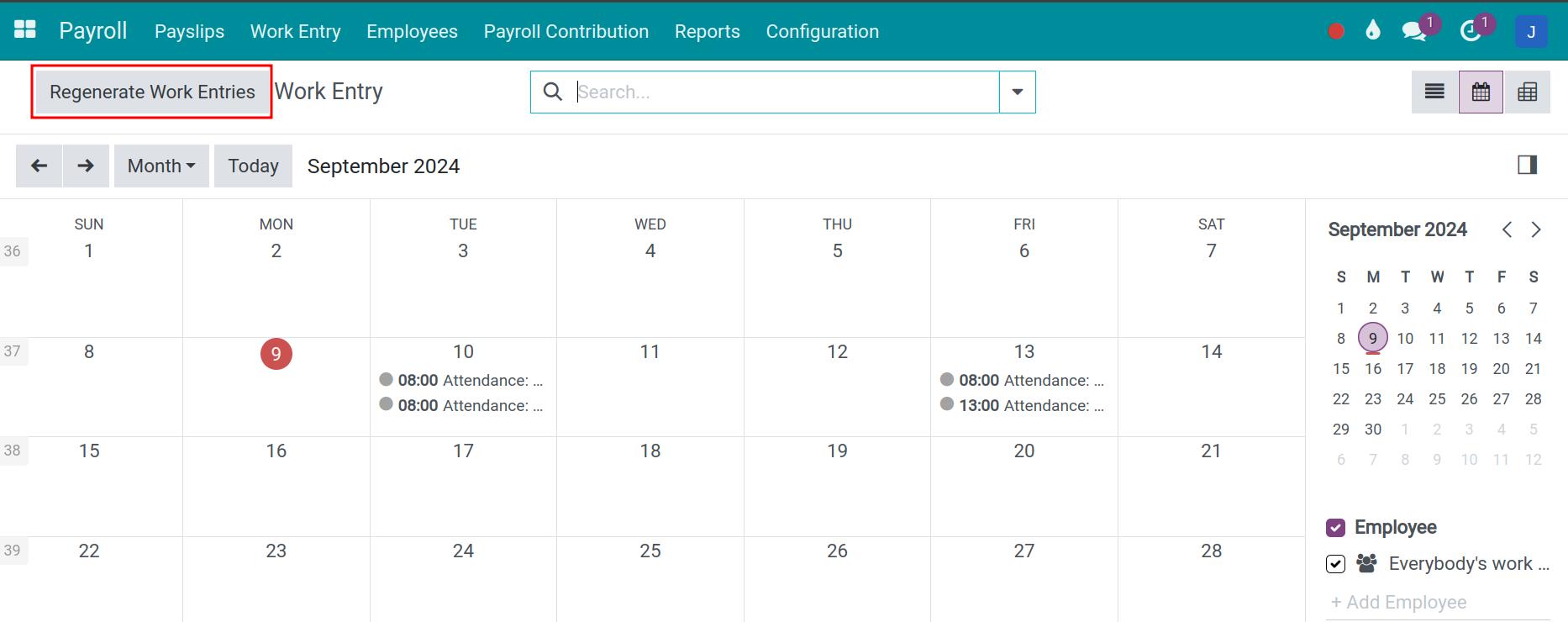Open the Payslips menu
1568x622 pixels.
click(x=189, y=31)
